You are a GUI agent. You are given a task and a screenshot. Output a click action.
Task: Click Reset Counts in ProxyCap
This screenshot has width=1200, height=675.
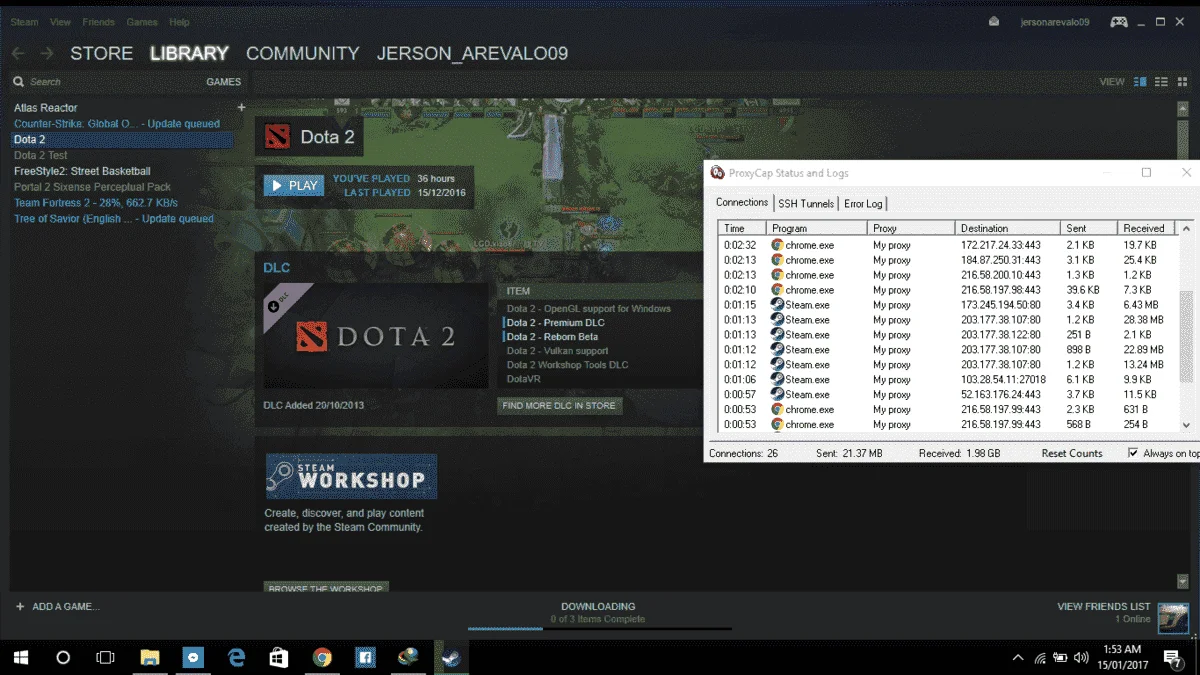(1072, 453)
